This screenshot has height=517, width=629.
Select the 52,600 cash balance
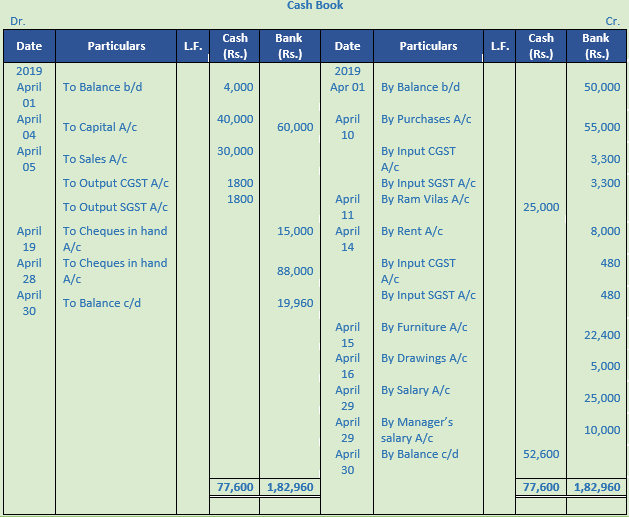(541, 454)
